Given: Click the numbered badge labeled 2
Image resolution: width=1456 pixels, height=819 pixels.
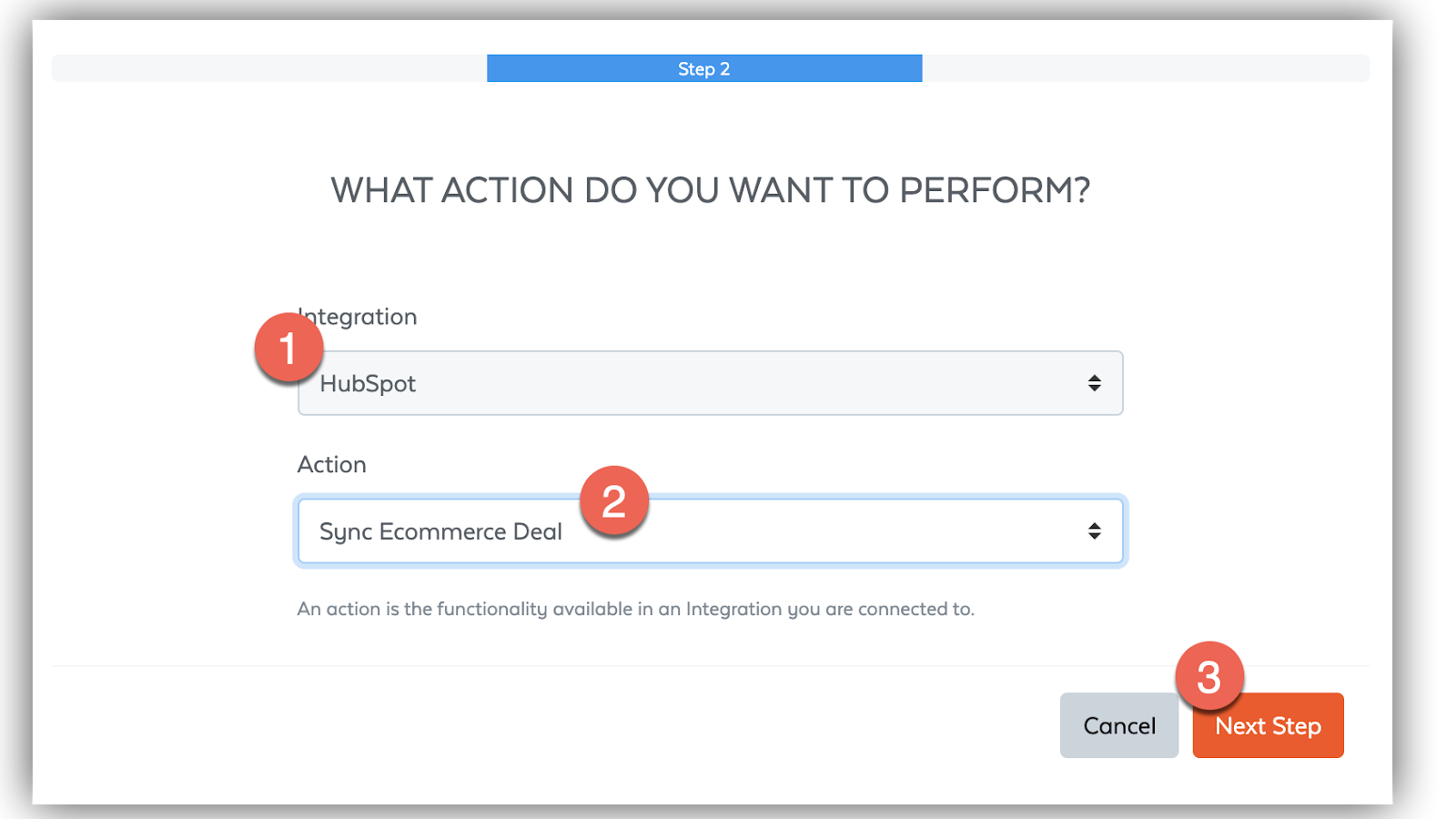Looking at the screenshot, I should point(615,501).
